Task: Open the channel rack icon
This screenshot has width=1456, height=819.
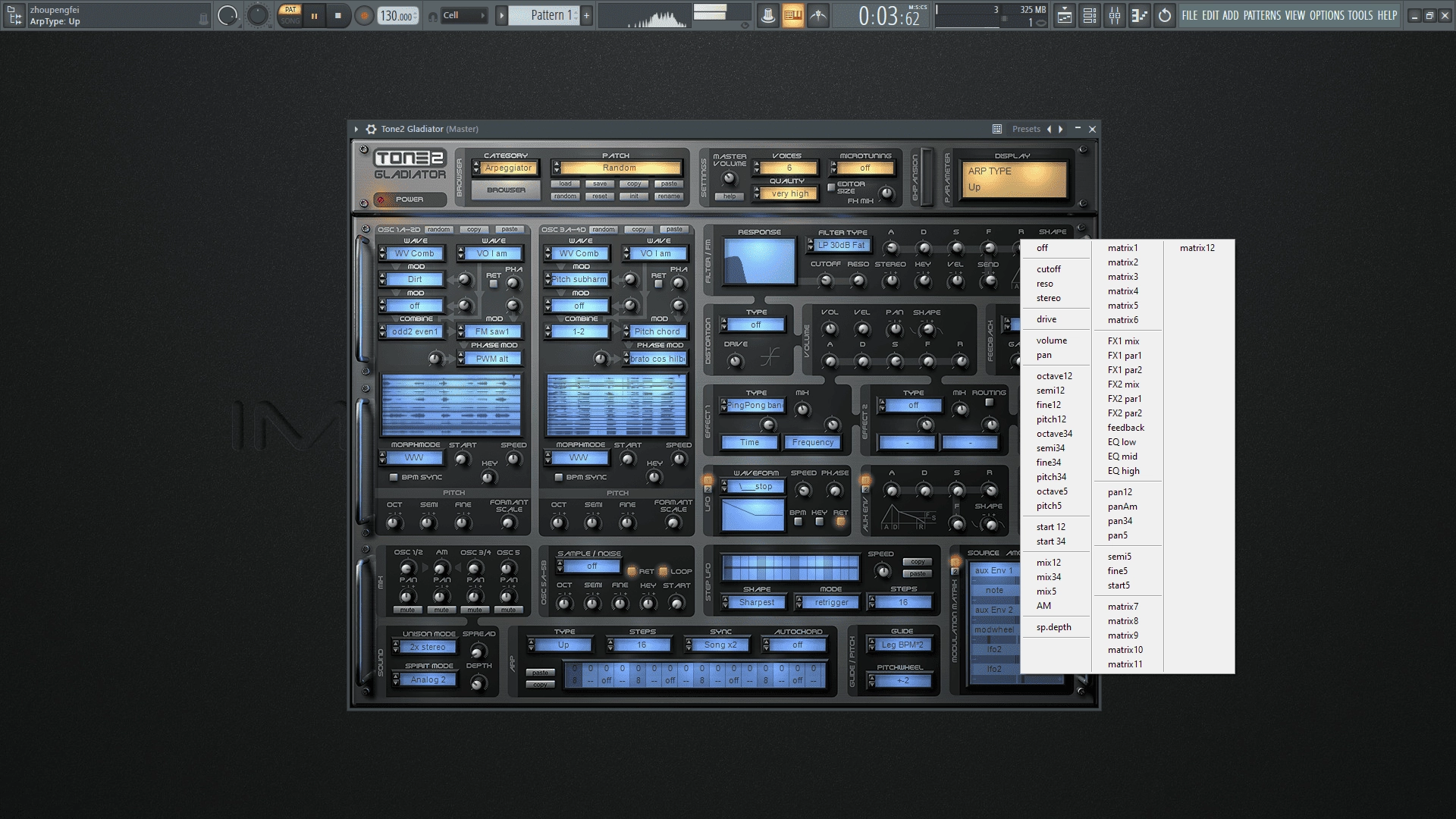Action: tap(1090, 15)
